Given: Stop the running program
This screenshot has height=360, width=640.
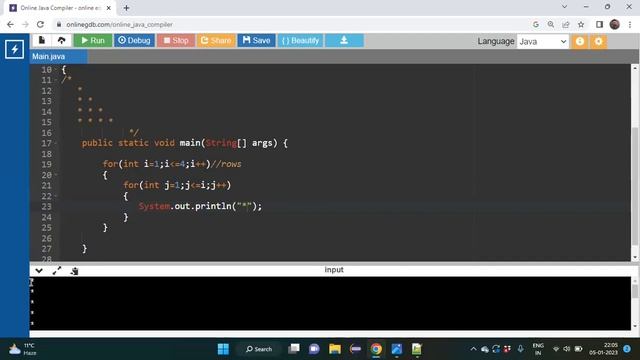Looking at the screenshot, I should click(176, 40).
